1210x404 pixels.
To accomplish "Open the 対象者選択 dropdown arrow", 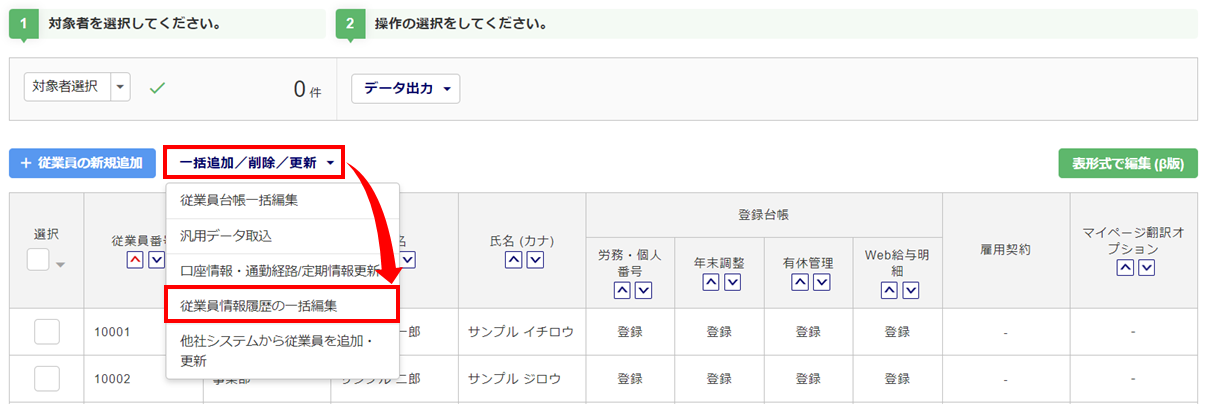I will (x=120, y=87).
